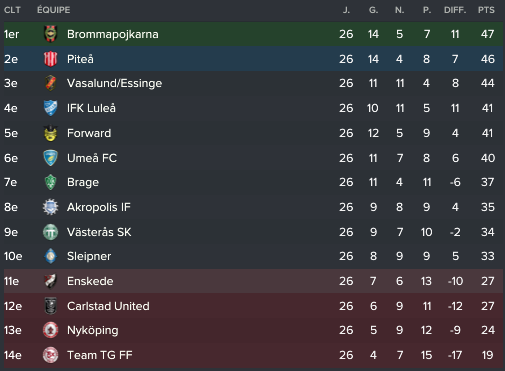Sort table by PTS column header
Image resolution: width=505 pixels, height=371 pixels.
(486, 10)
